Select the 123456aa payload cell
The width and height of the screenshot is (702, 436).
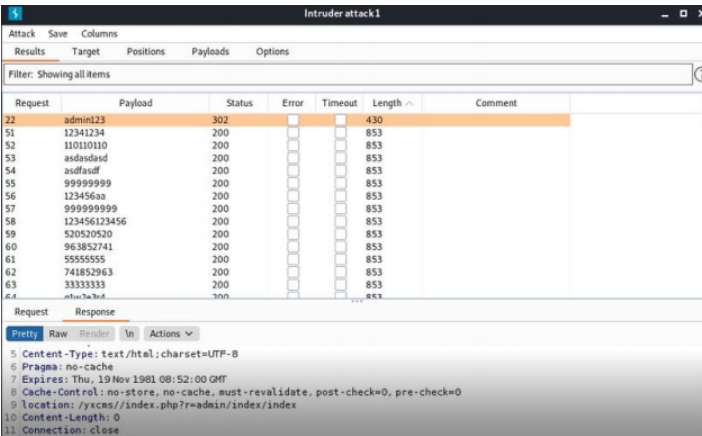pyautogui.click(x=85, y=196)
